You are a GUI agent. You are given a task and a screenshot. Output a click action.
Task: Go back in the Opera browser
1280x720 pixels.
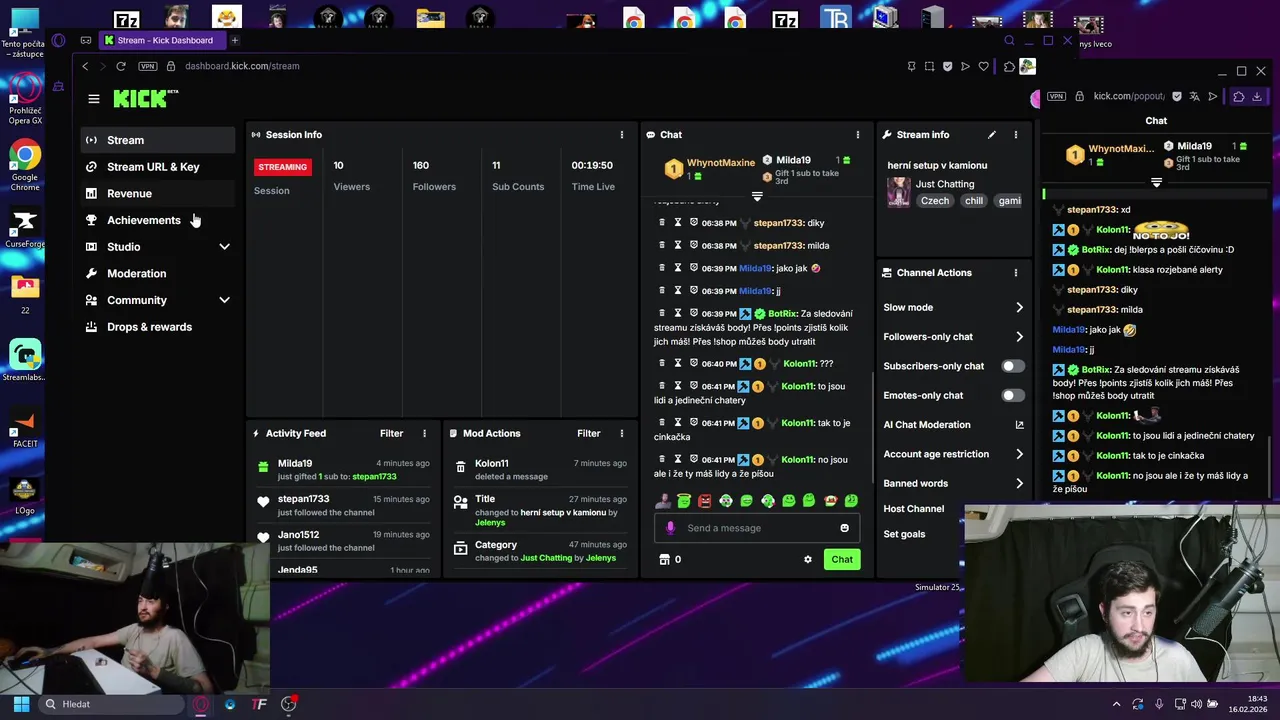85,66
